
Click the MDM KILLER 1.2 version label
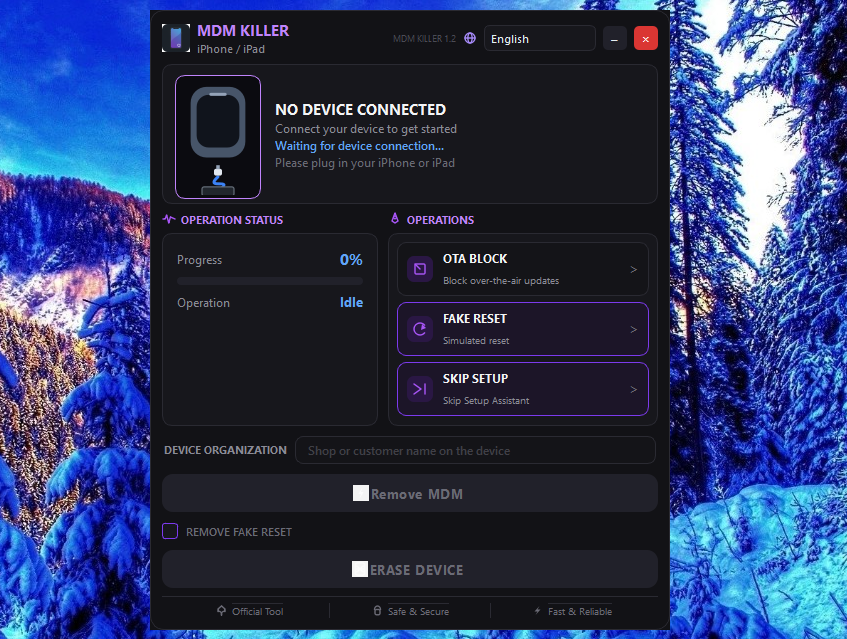tap(425, 39)
